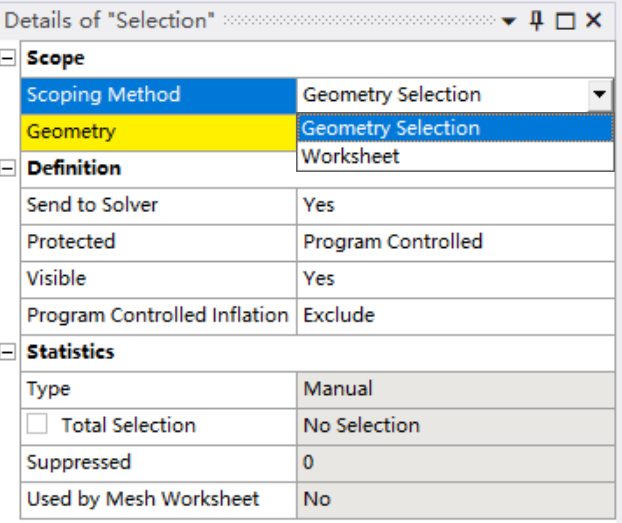Close the Details of Selection panel
This screenshot has width=622, height=523.
[x=594, y=21]
